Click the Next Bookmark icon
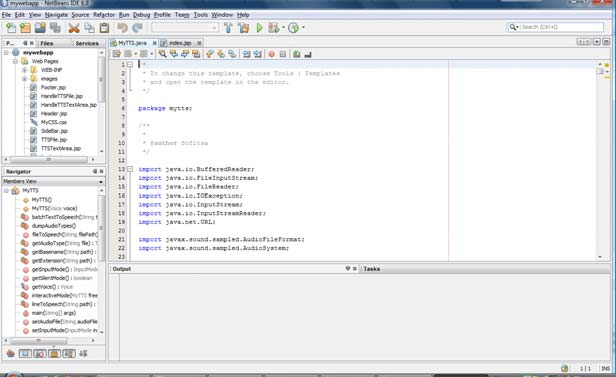 click(221, 54)
